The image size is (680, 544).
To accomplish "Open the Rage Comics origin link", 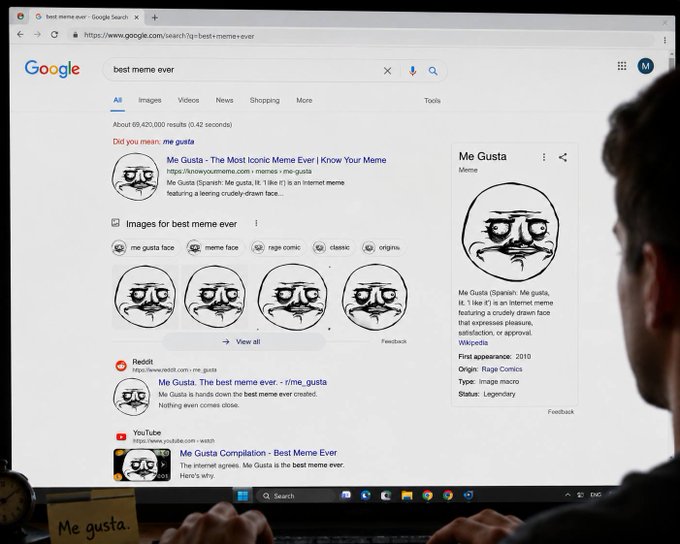I will tap(502, 369).
